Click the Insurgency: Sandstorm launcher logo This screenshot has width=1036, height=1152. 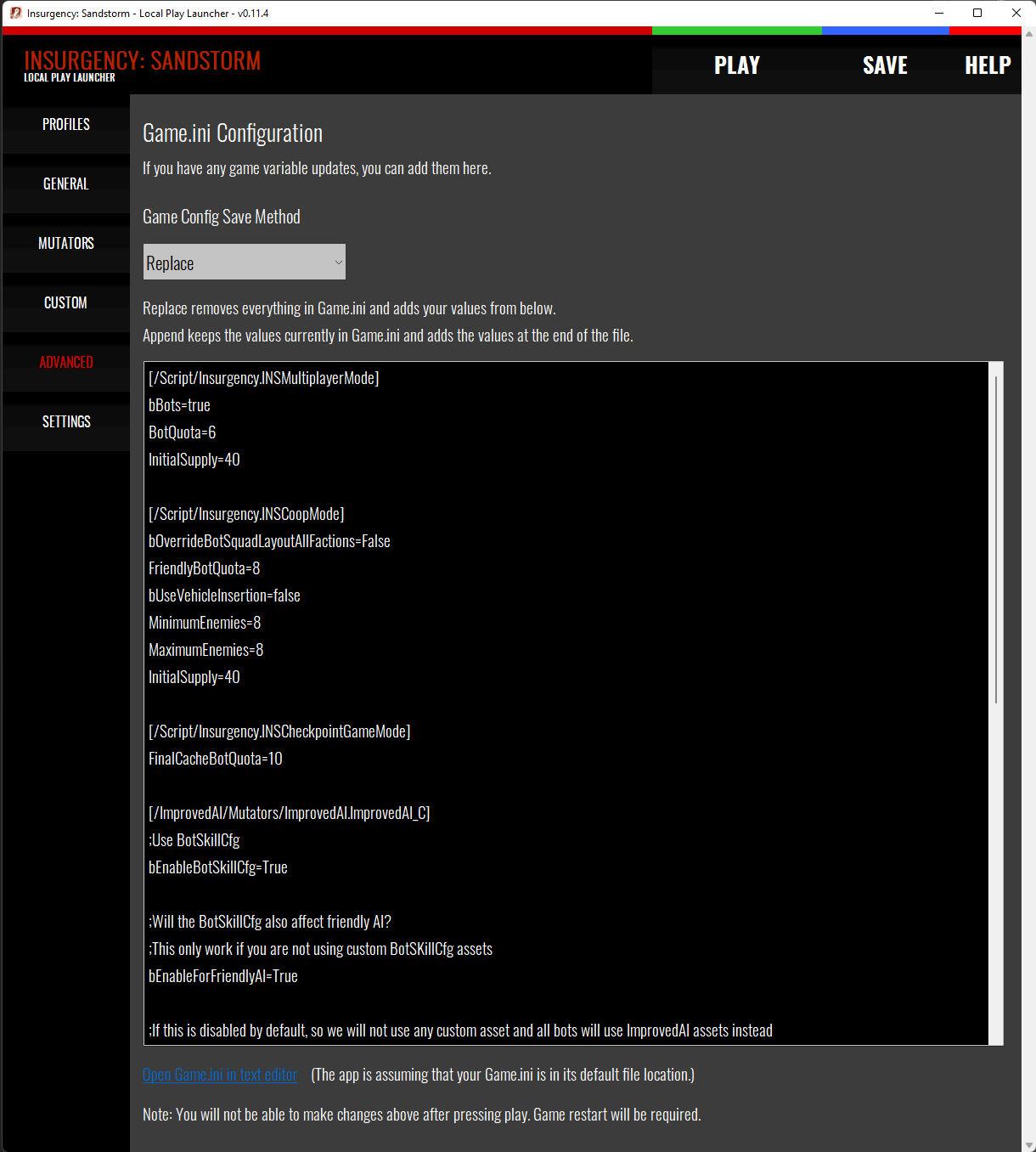click(x=142, y=65)
